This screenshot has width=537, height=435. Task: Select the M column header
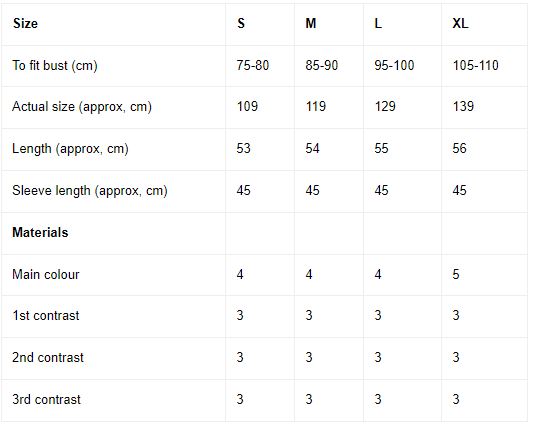click(x=311, y=24)
